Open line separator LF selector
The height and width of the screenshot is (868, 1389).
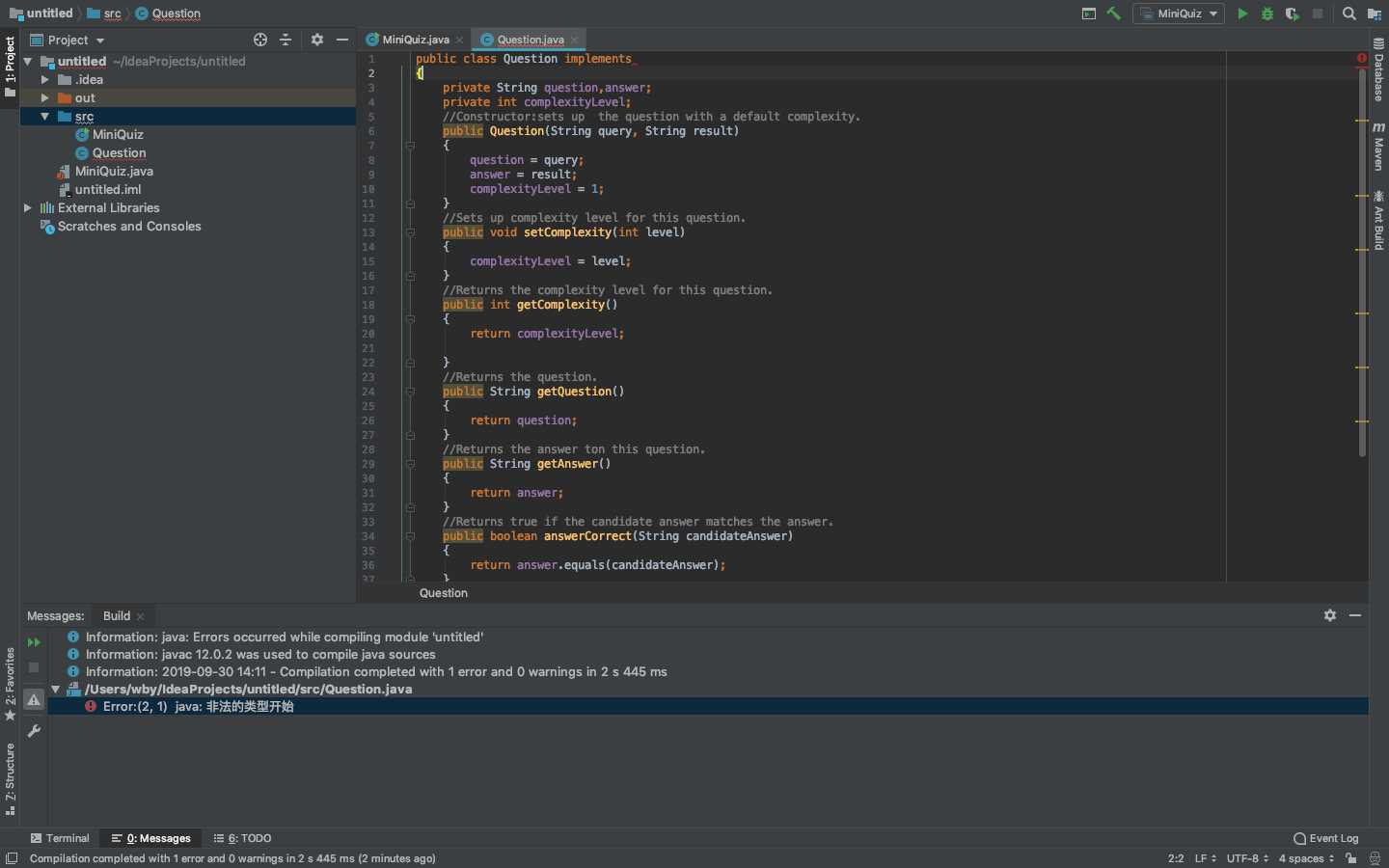(x=1206, y=858)
